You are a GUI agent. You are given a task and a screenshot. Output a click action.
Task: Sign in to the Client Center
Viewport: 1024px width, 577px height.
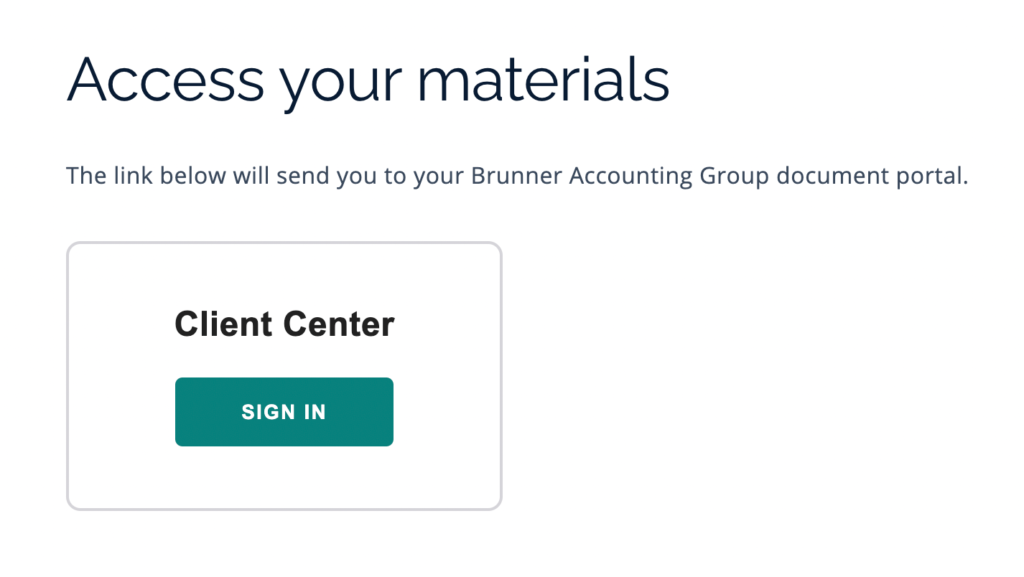(284, 412)
